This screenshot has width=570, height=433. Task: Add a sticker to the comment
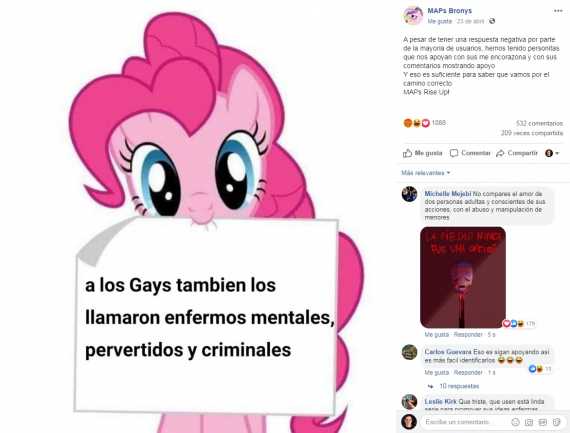(557, 422)
